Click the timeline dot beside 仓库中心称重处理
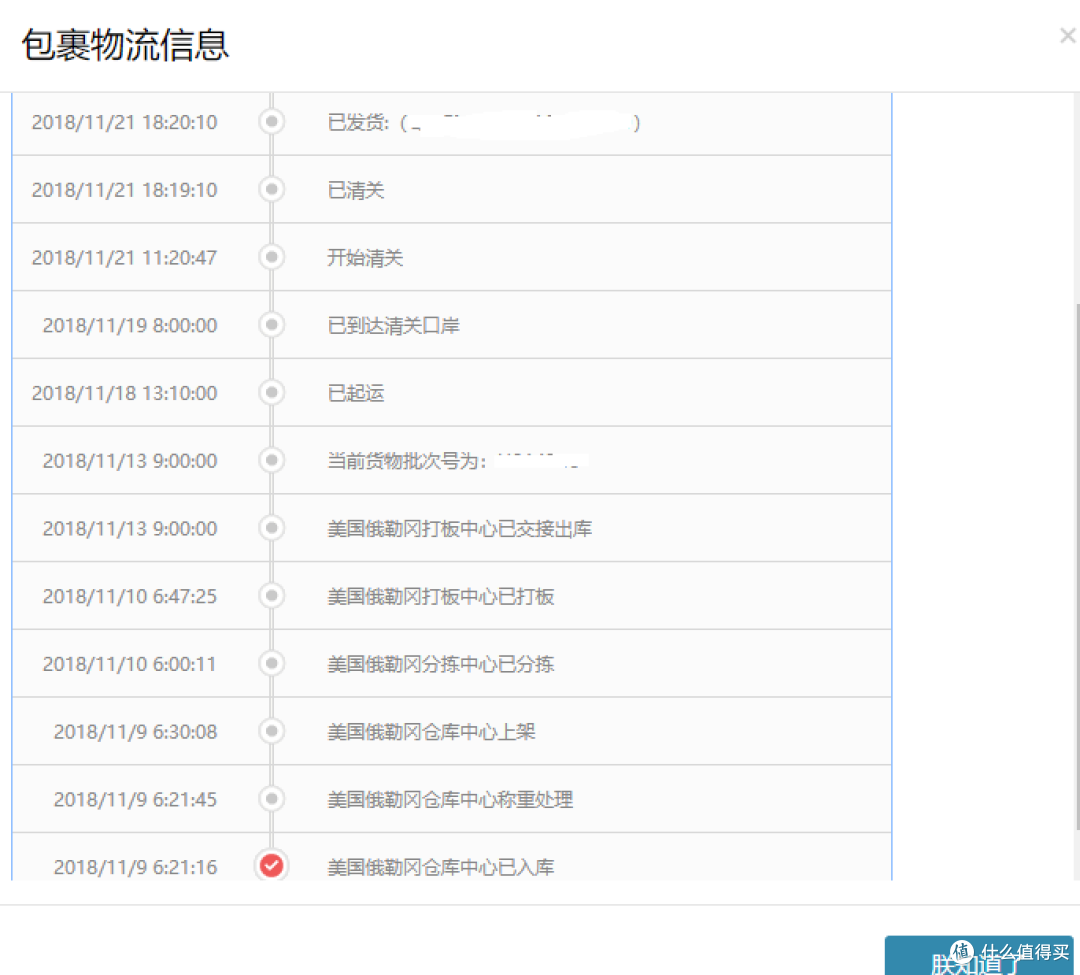This screenshot has width=1080, height=975. click(x=271, y=799)
